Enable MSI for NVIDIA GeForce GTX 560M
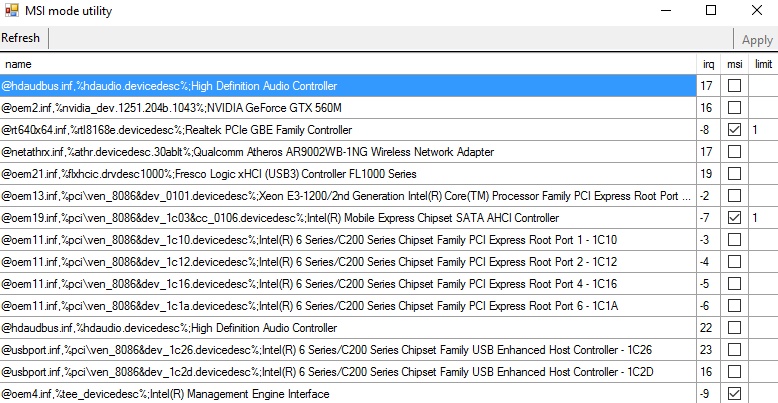 click(x=734, y=108)
